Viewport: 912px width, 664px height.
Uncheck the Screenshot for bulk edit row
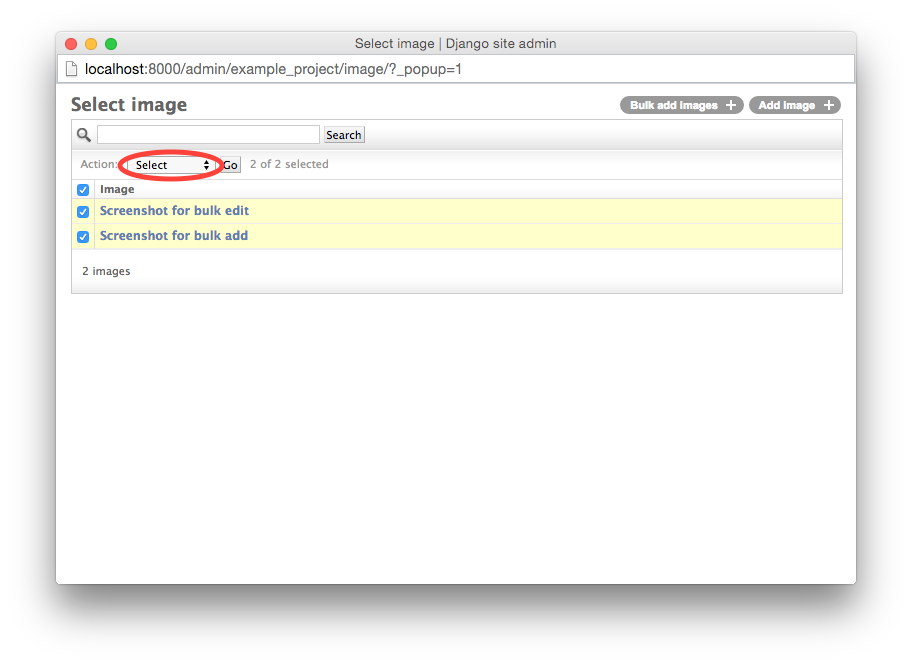pos(83,212)
